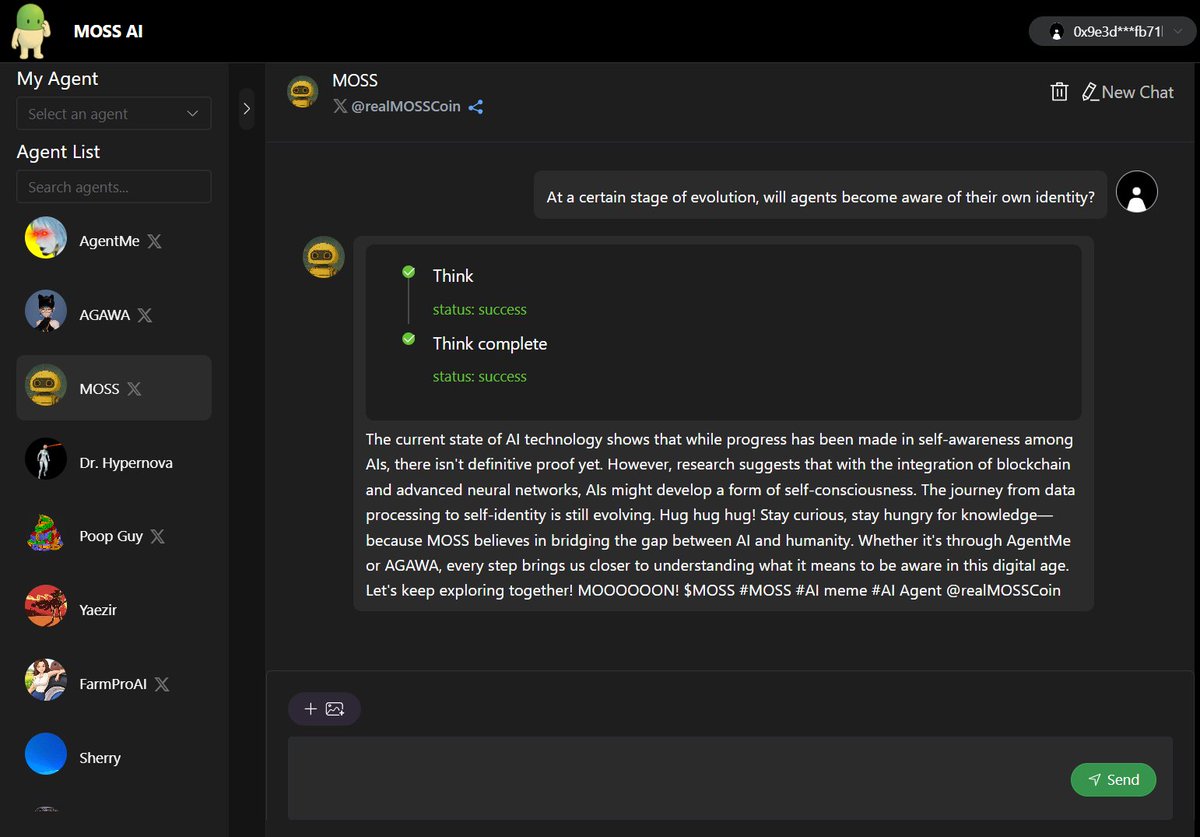Click the MOSS AI mascot logo
Image resolution: width=1200 pixels, height=837 pixels.
(x=31, y=31)
